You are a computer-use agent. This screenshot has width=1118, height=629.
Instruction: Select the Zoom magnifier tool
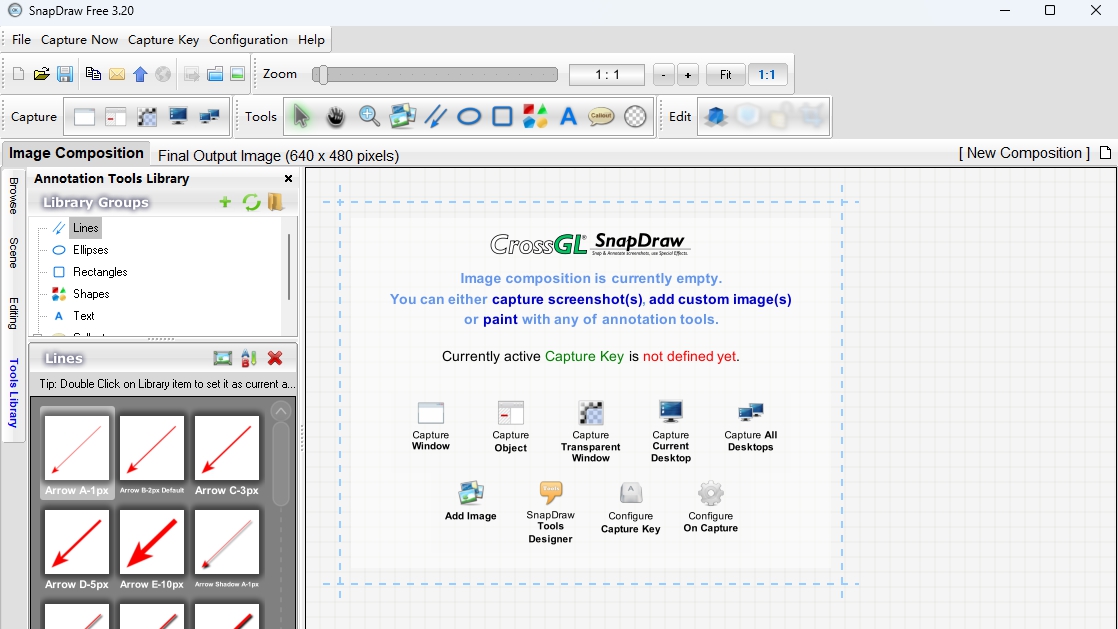369,117
